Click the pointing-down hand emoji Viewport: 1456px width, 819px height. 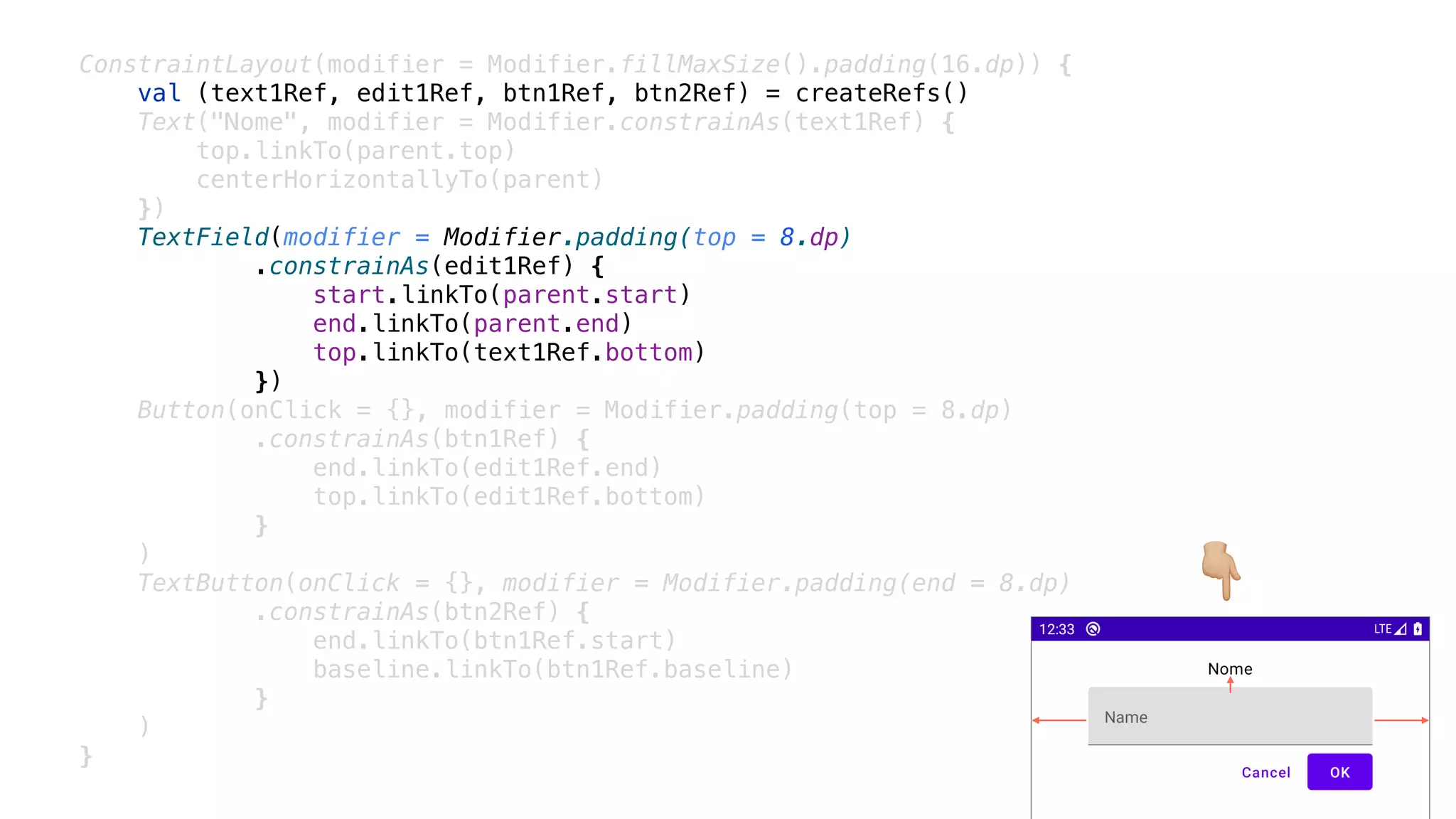coord(1221,570)
